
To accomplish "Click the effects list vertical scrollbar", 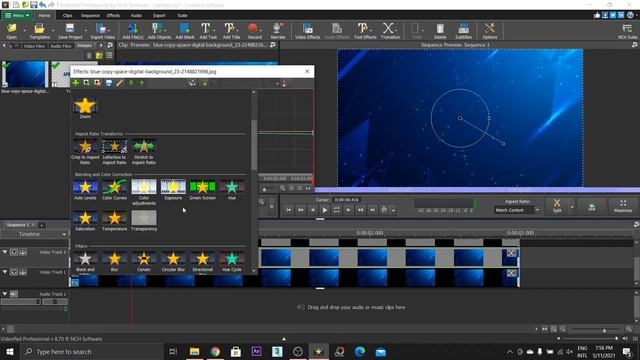I will (254, 144).
